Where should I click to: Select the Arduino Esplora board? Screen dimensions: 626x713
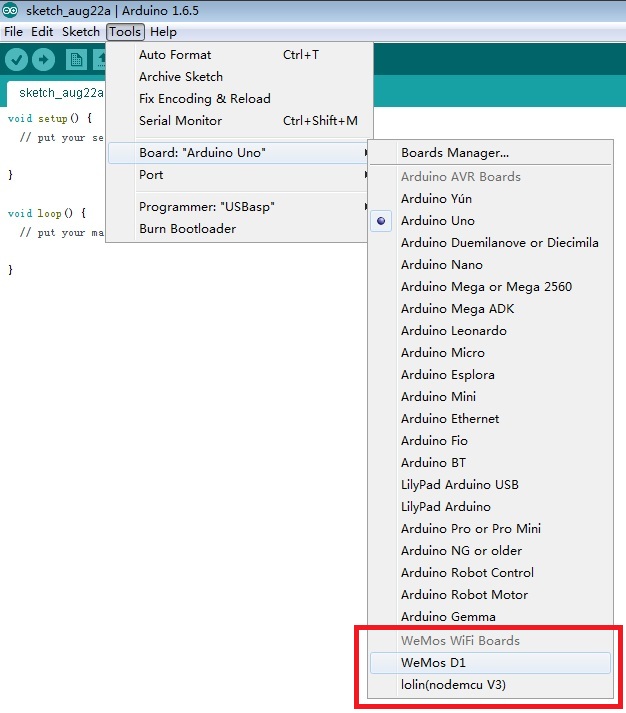click(490, 375)
